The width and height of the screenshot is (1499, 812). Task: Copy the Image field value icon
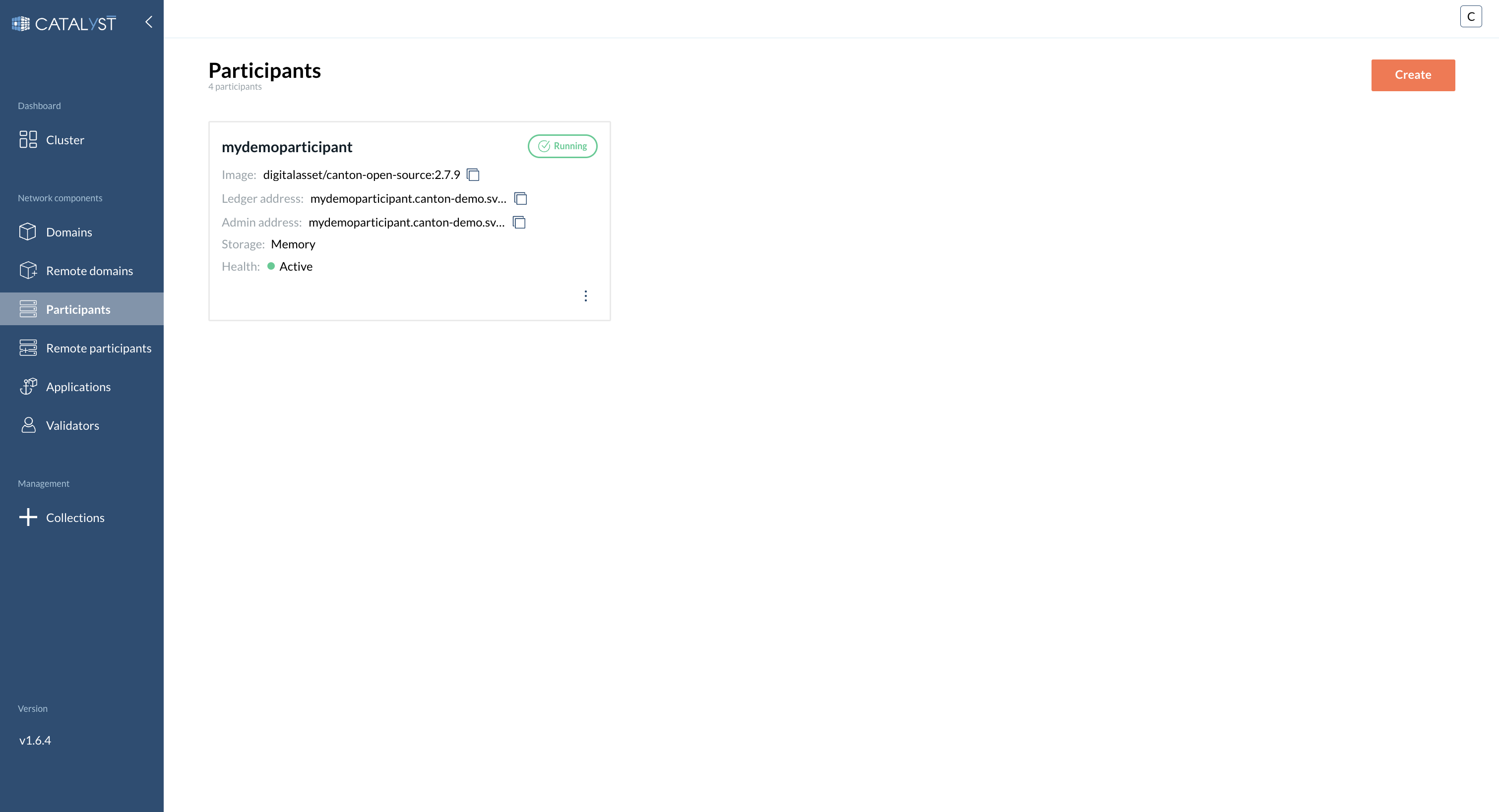(473, 175)
